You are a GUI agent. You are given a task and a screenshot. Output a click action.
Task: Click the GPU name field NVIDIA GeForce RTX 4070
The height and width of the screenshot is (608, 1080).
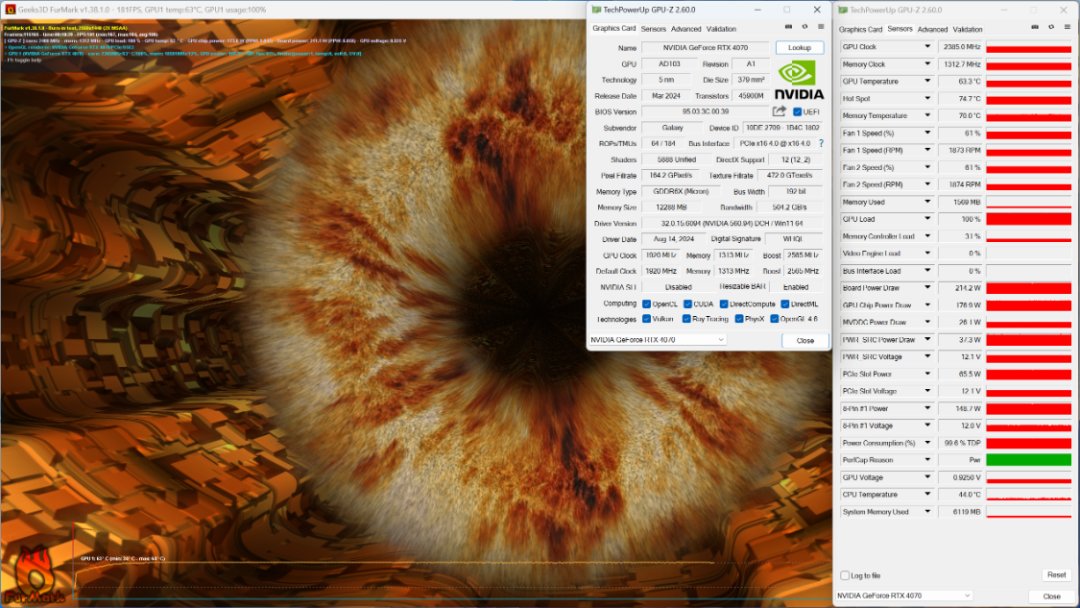point(705,48)
